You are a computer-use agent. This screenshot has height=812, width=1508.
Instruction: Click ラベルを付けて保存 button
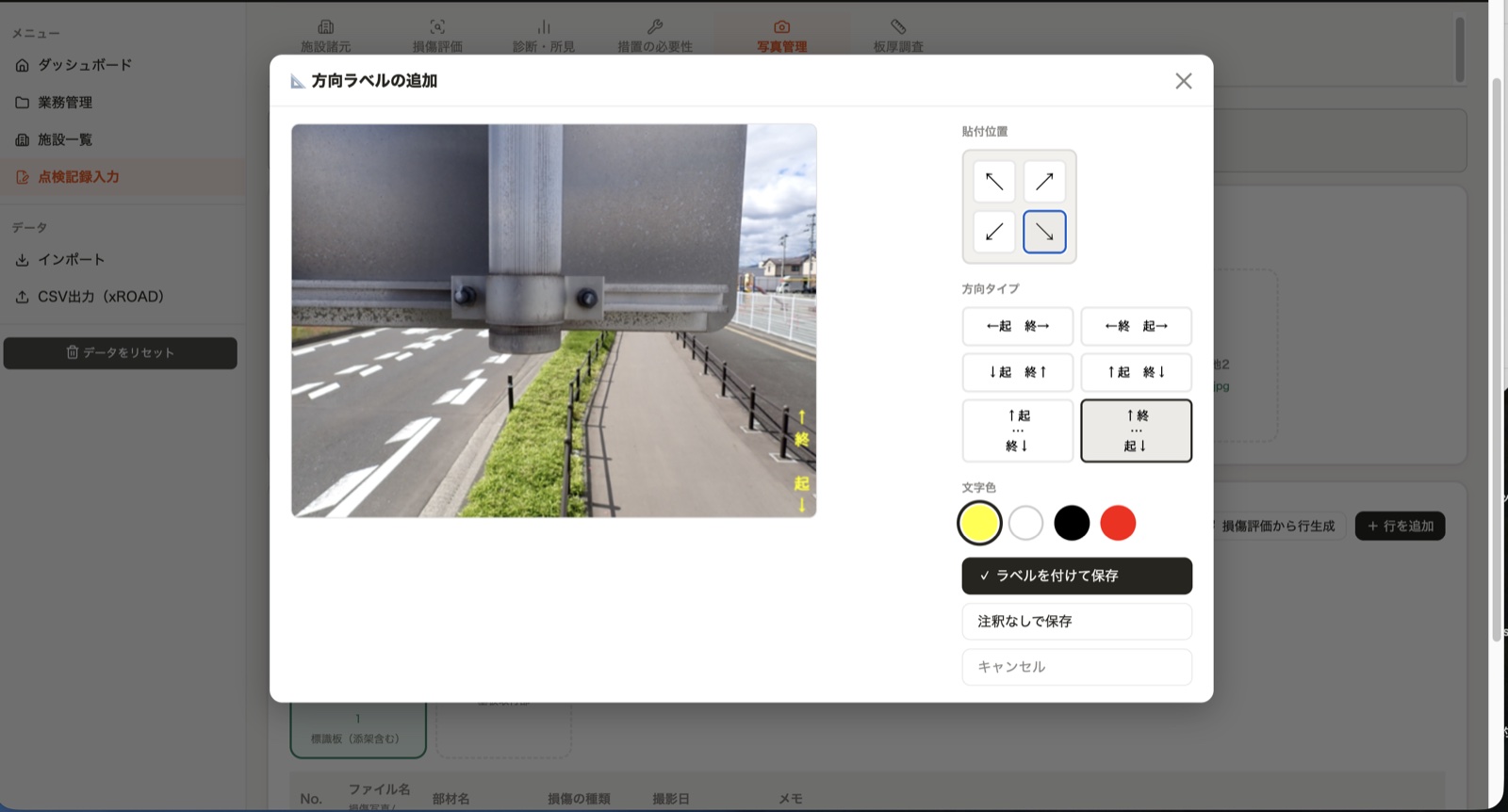tap(1076, 576)
